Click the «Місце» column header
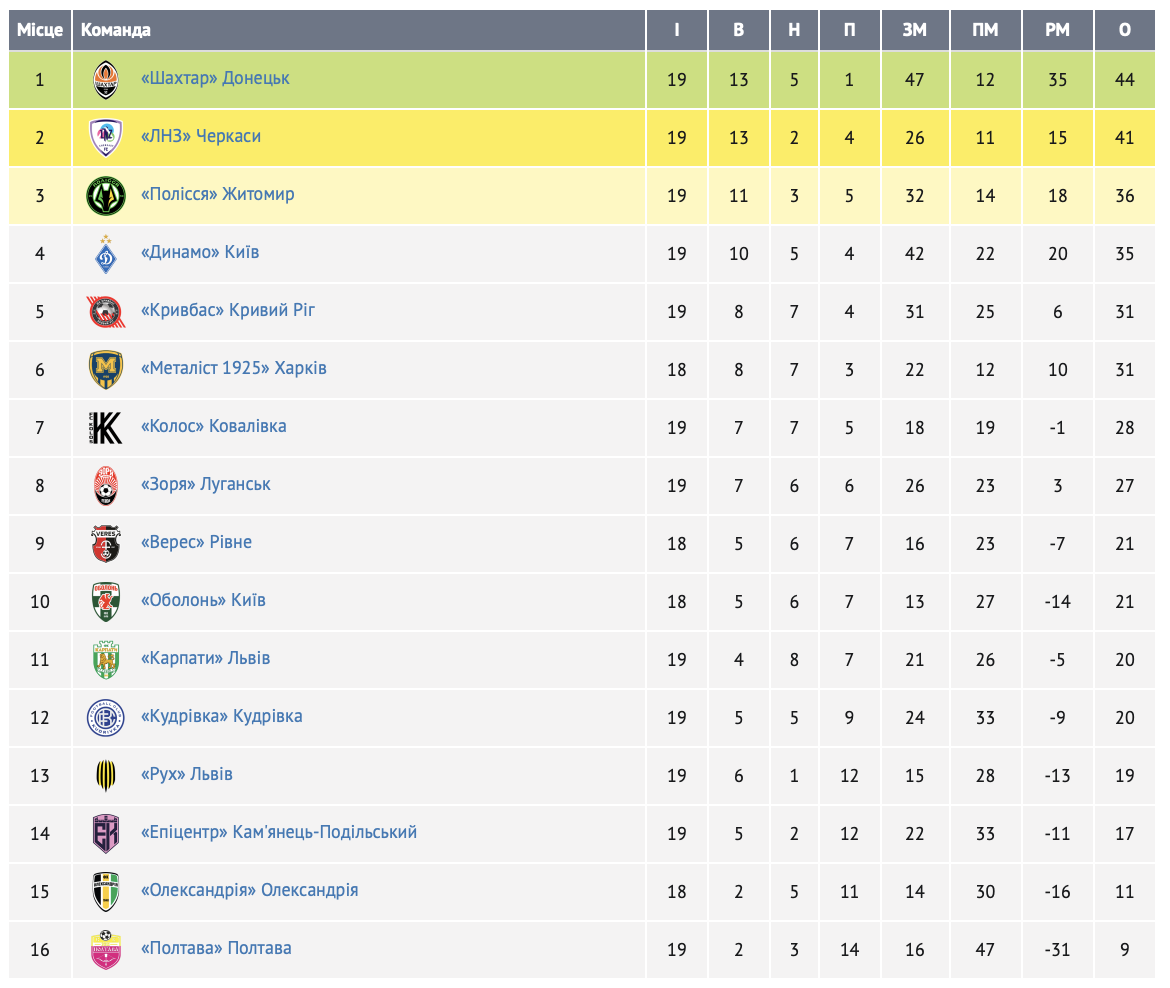Viewport: 1170px width, 988px height. point(40,30)
